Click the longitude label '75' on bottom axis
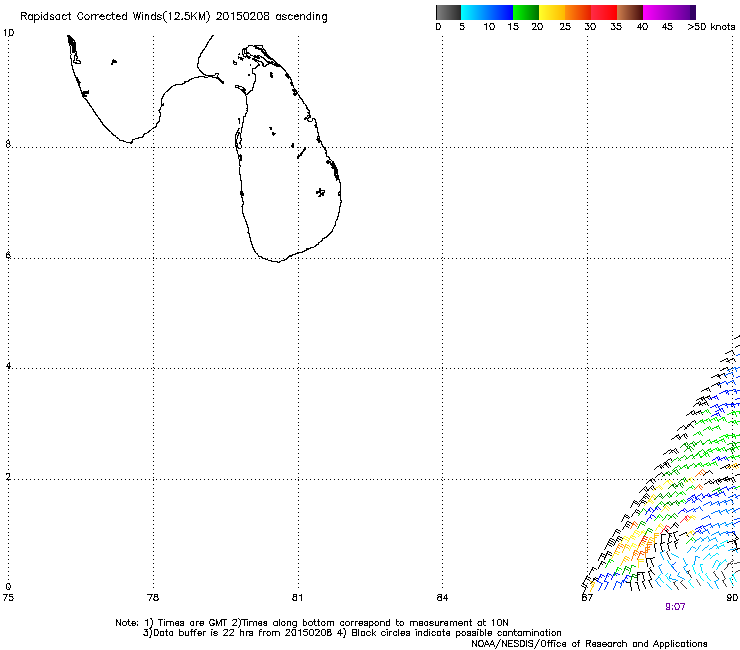740x650 pixels. click(x=8, y=598)
